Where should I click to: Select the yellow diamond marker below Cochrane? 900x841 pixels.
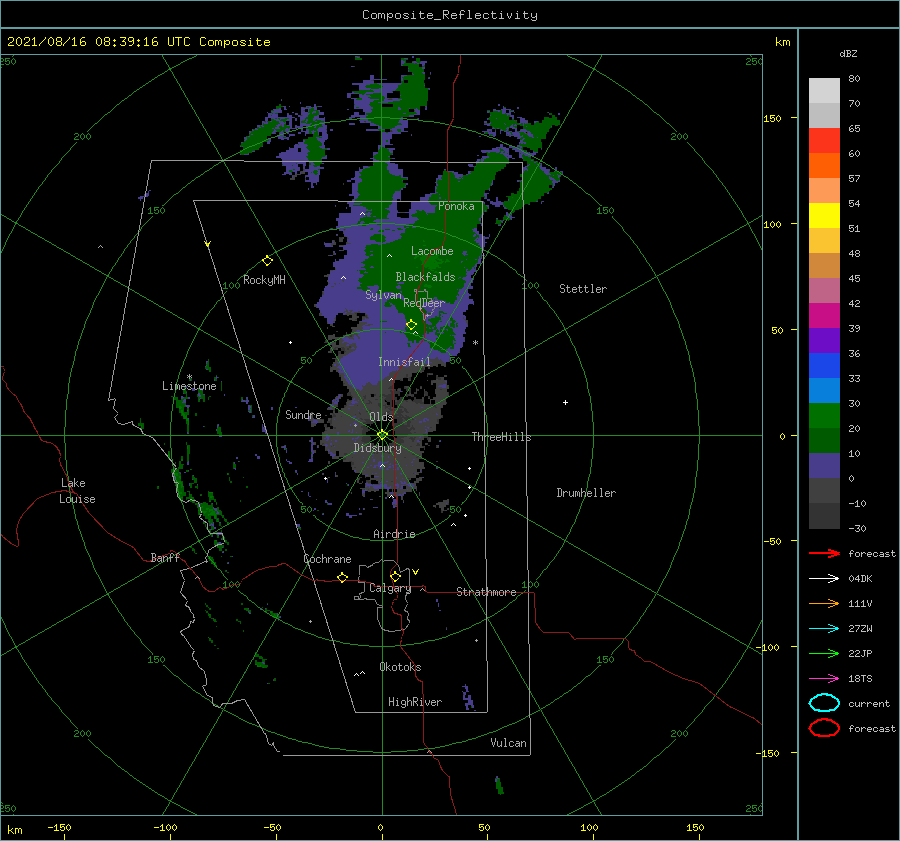coord(343,578)
